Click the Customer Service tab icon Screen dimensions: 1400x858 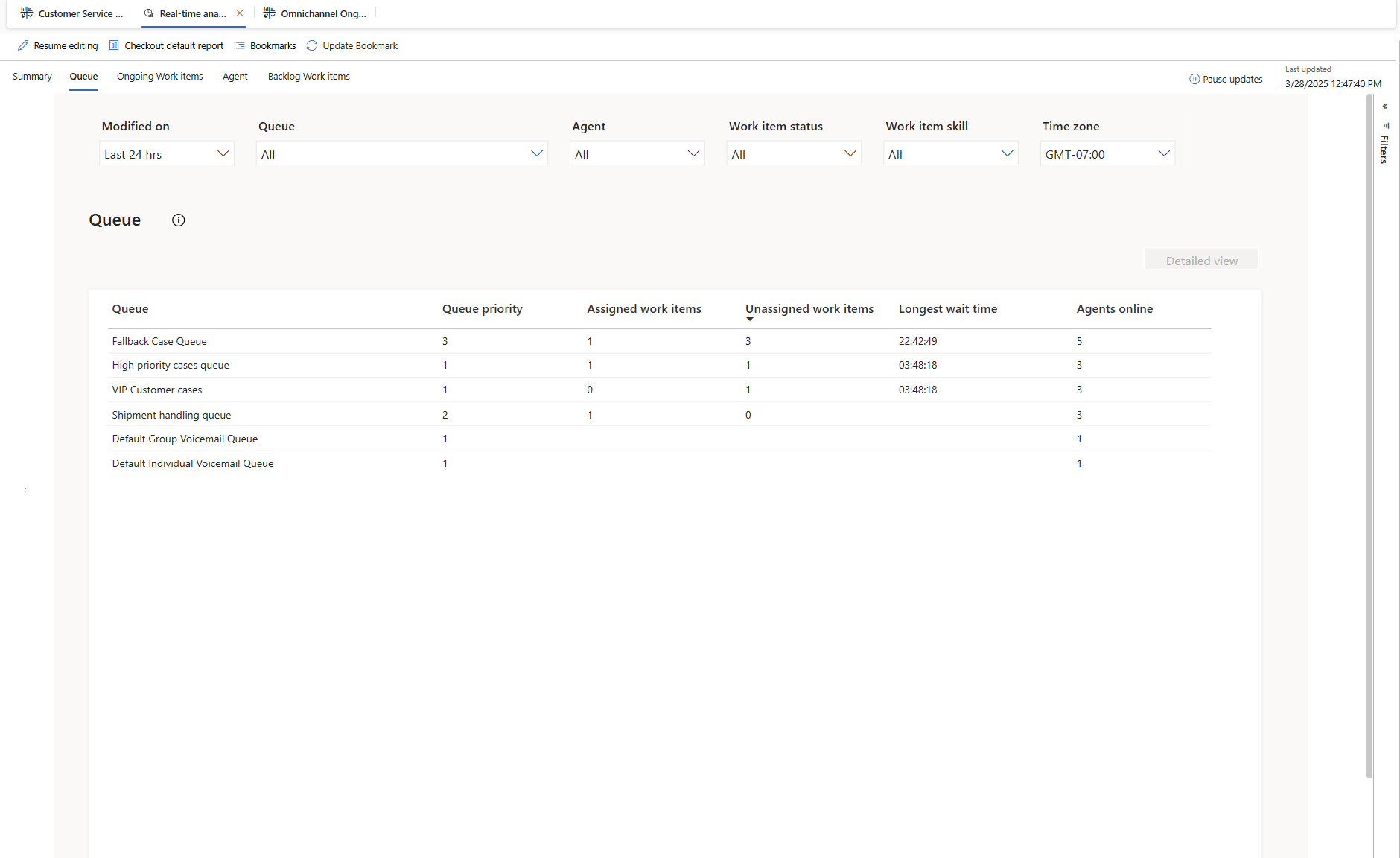click(x=27, y=13)
